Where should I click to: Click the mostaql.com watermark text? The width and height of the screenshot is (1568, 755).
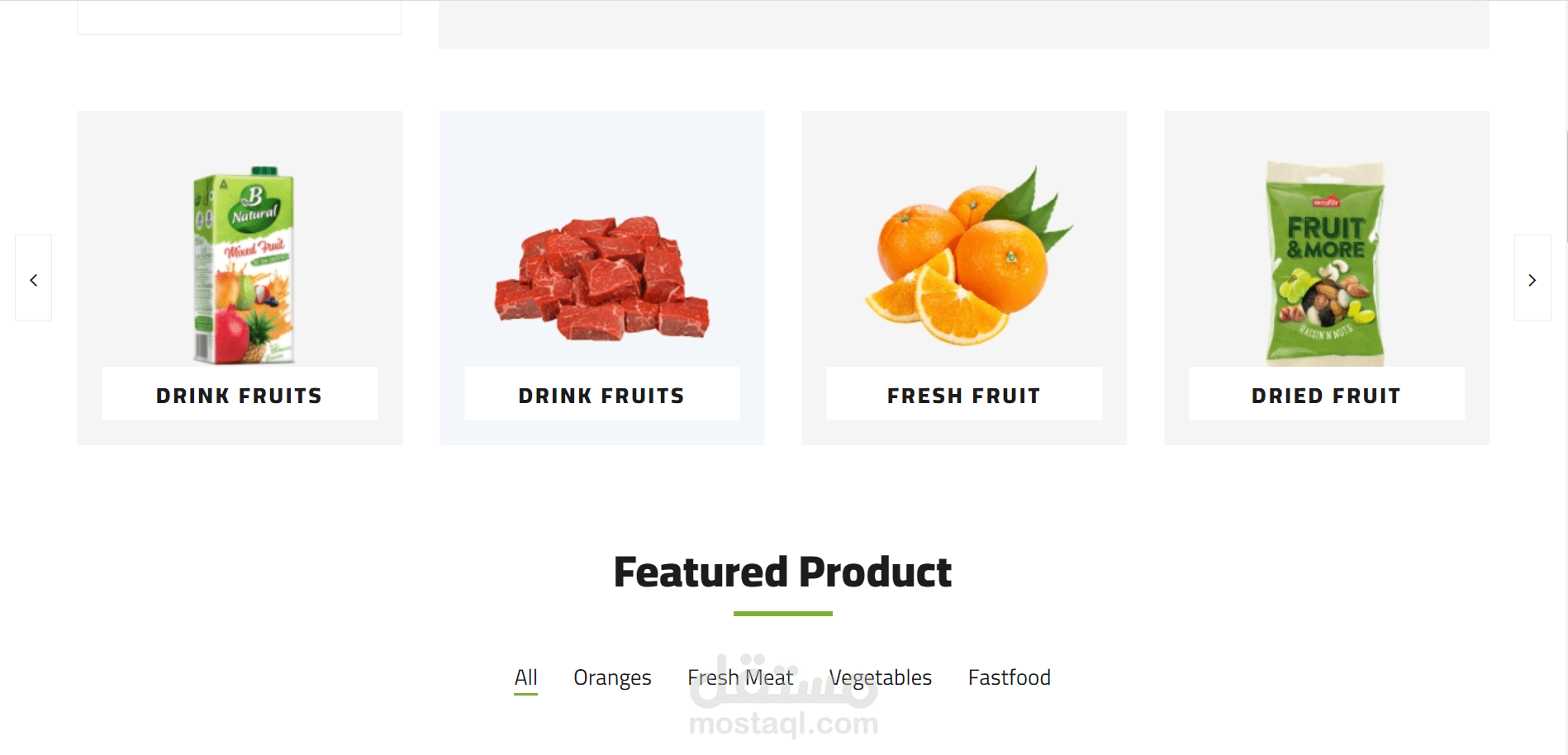(783, 724)
